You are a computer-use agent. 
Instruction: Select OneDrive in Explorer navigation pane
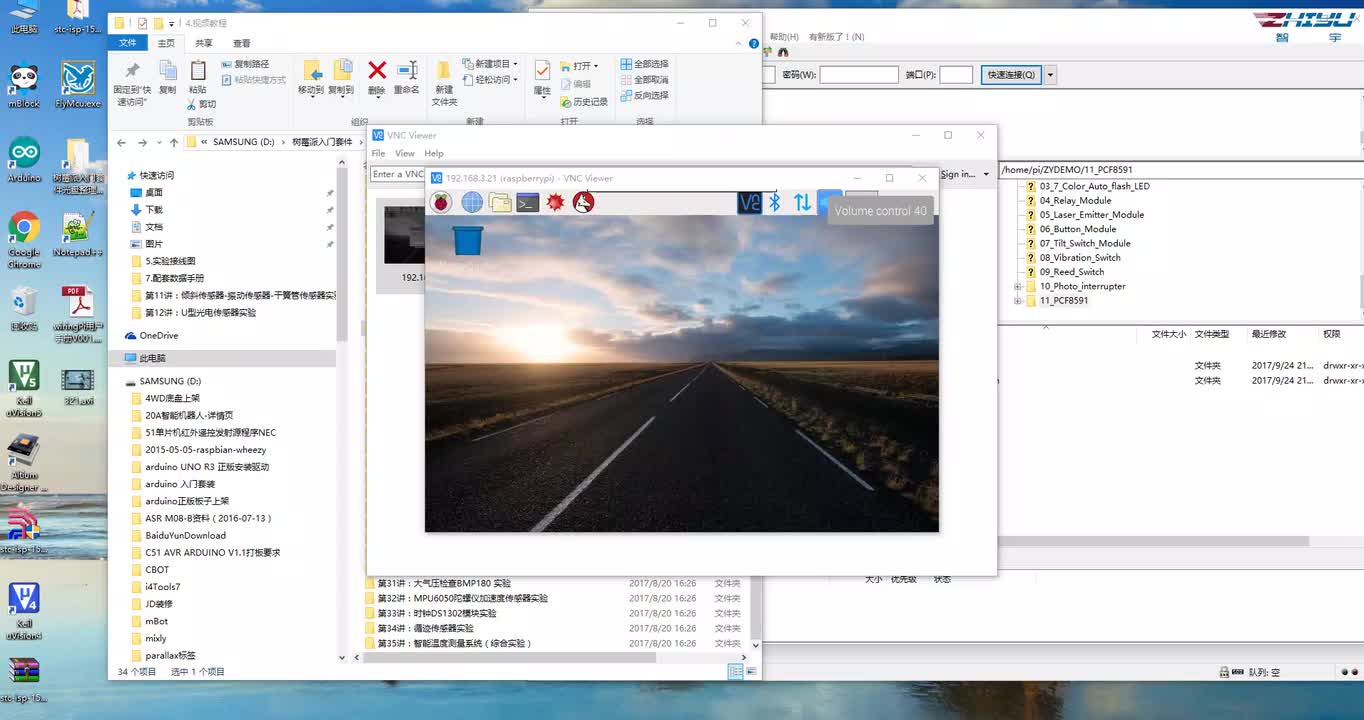[x=151, y=336]
